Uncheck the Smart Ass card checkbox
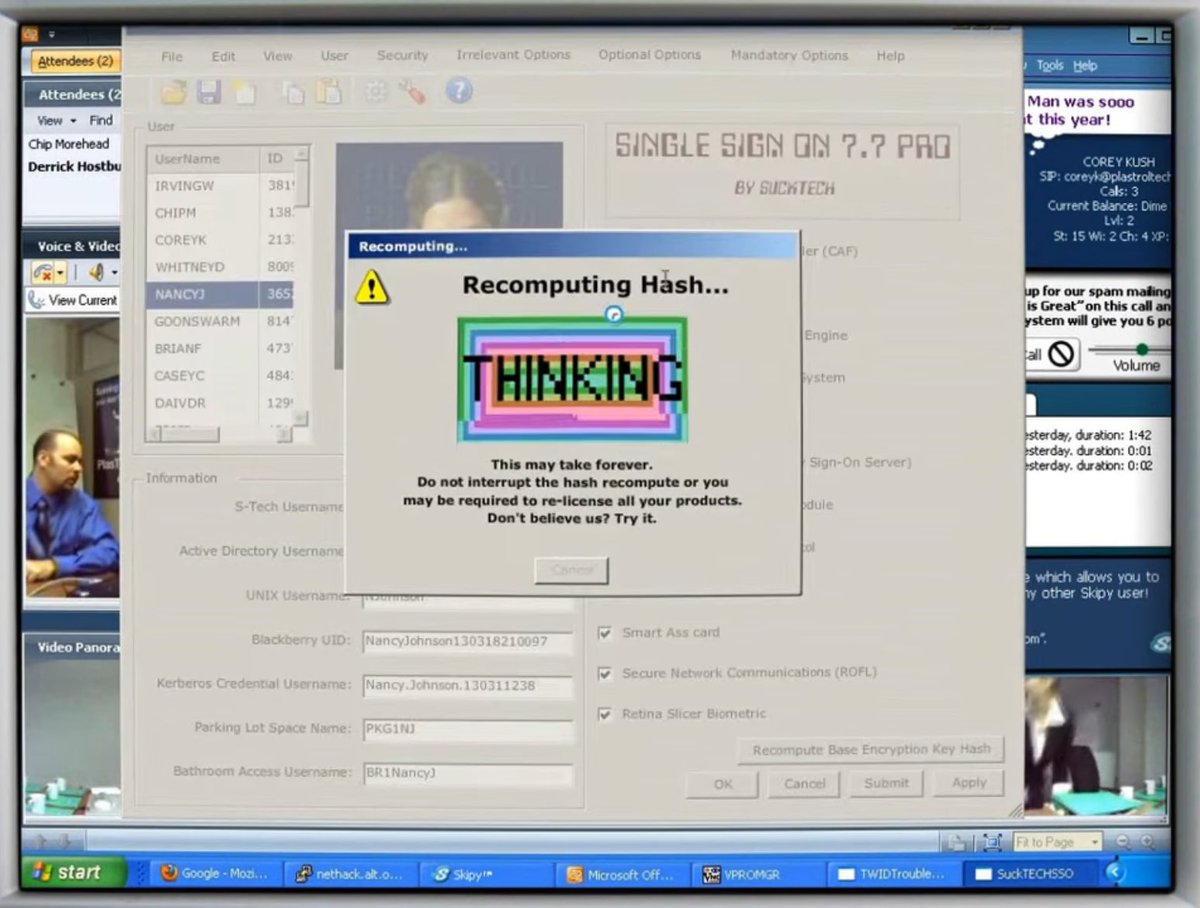Viewport: 1200px width, 908px height. (604, 632)
